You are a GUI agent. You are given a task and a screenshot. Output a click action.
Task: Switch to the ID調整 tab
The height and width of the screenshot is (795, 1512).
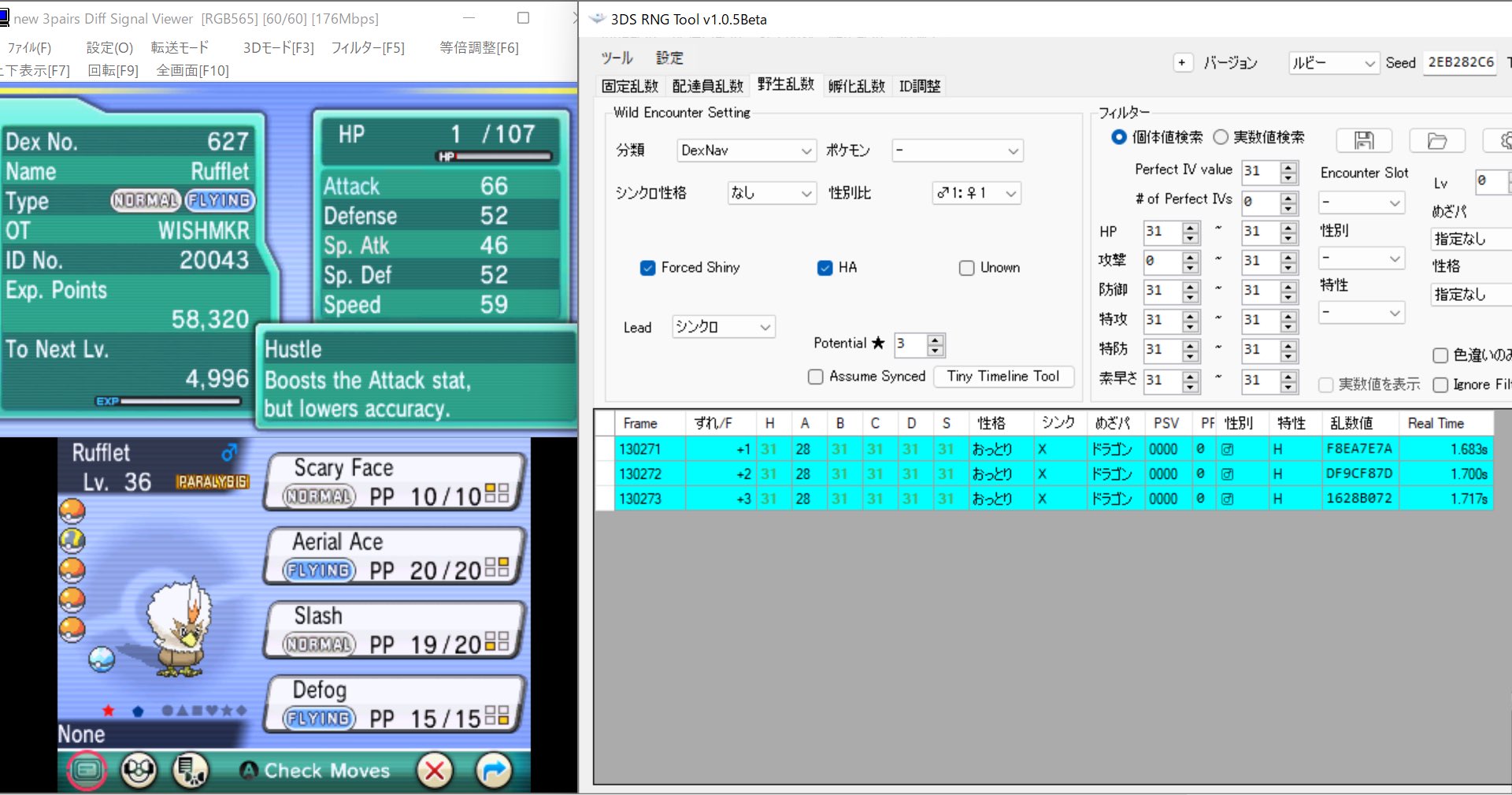tap(920, 86)
